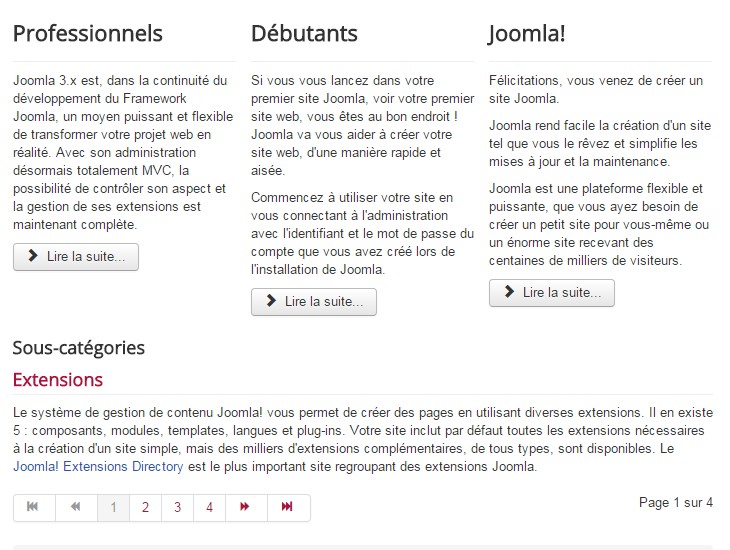The height and width of the screenshot is (550, 730).
Task: Click the Débutants article heading
Action: 304,34
